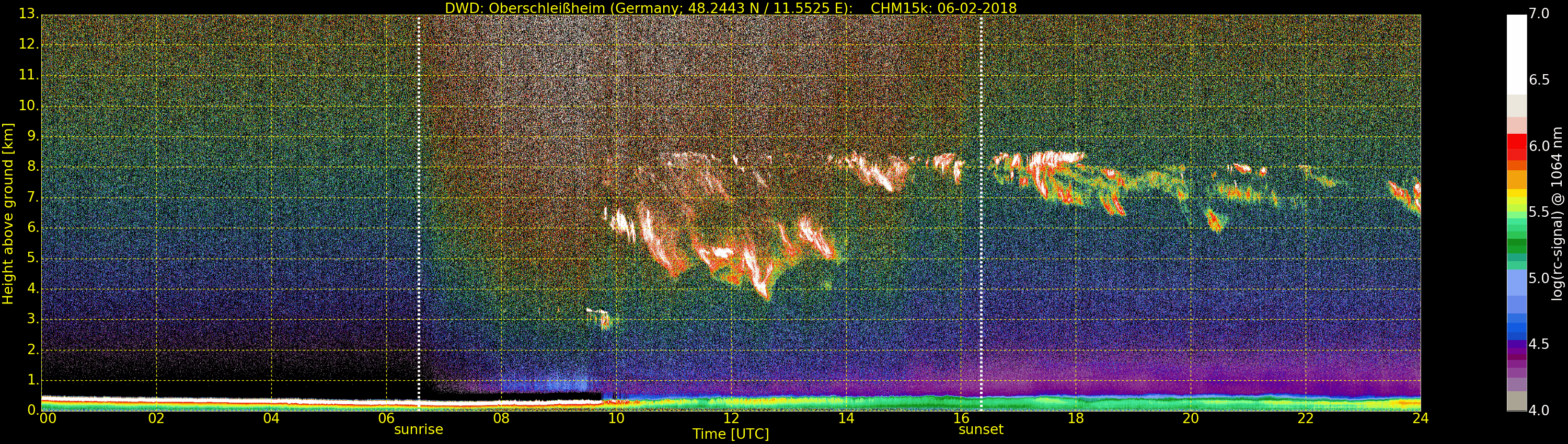Click the colorbar value '6.5'
This screenshot has width=1568, height=444.
[x=1539, y=80]
